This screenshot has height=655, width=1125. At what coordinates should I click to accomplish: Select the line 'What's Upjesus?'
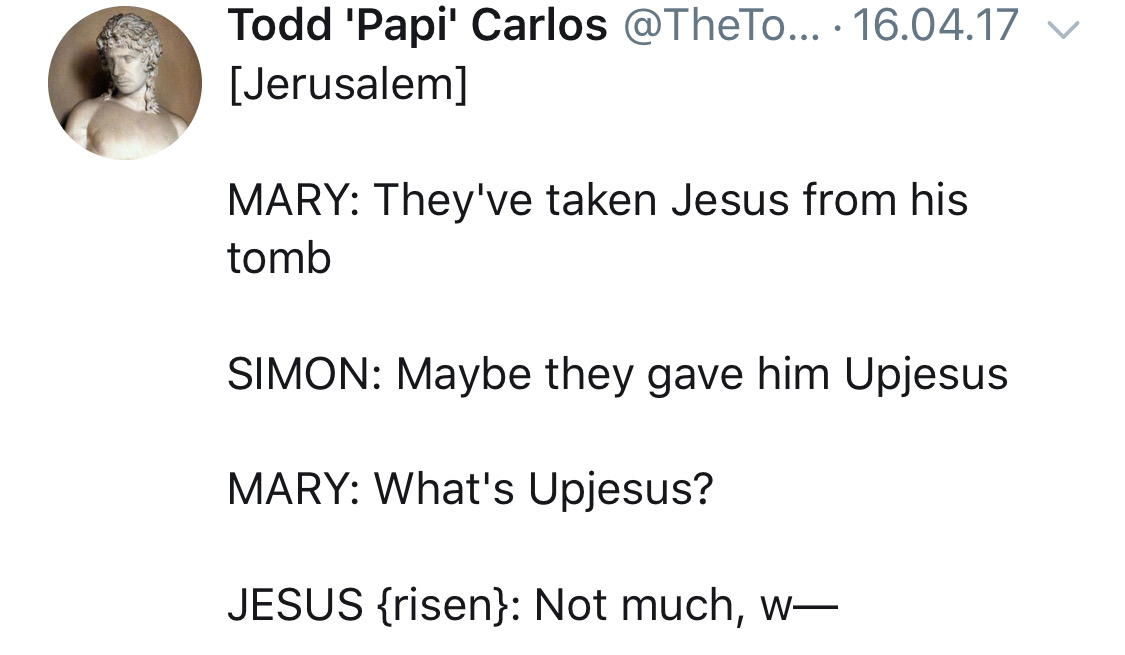click(x=544, y=490)
